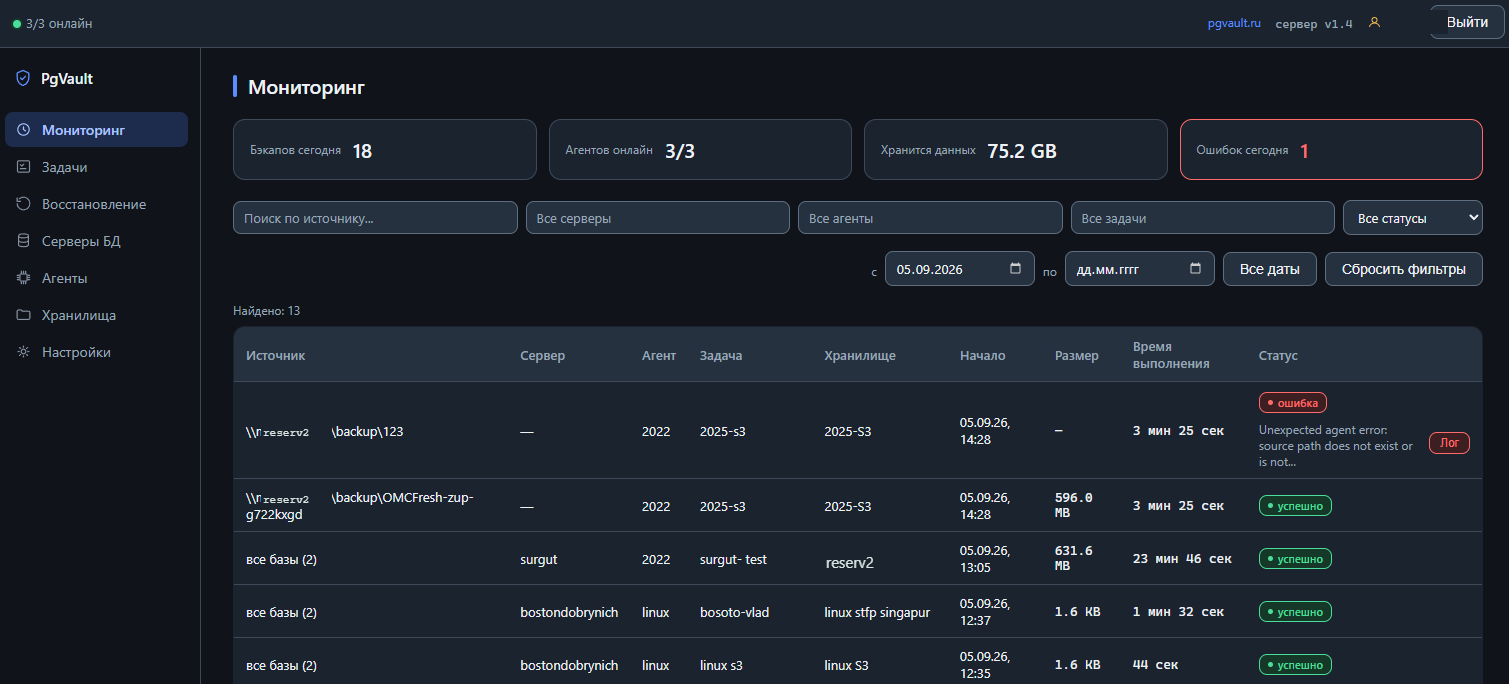
Task: Click the end date field дд.мм.гггг
Action: pyautogui.click(x=1140, y=269)
